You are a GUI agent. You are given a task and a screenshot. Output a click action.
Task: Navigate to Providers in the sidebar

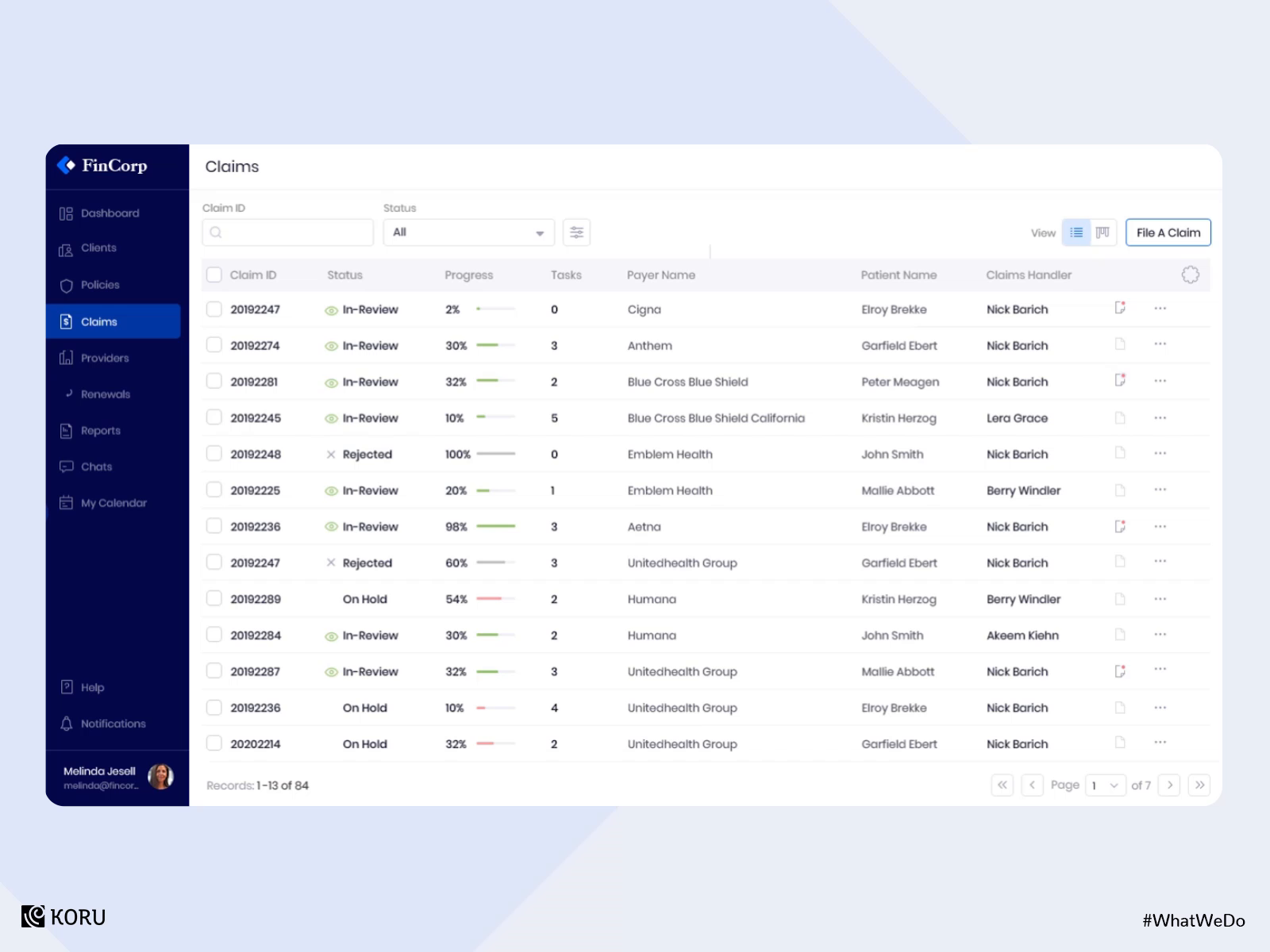(x=105, y=358)
